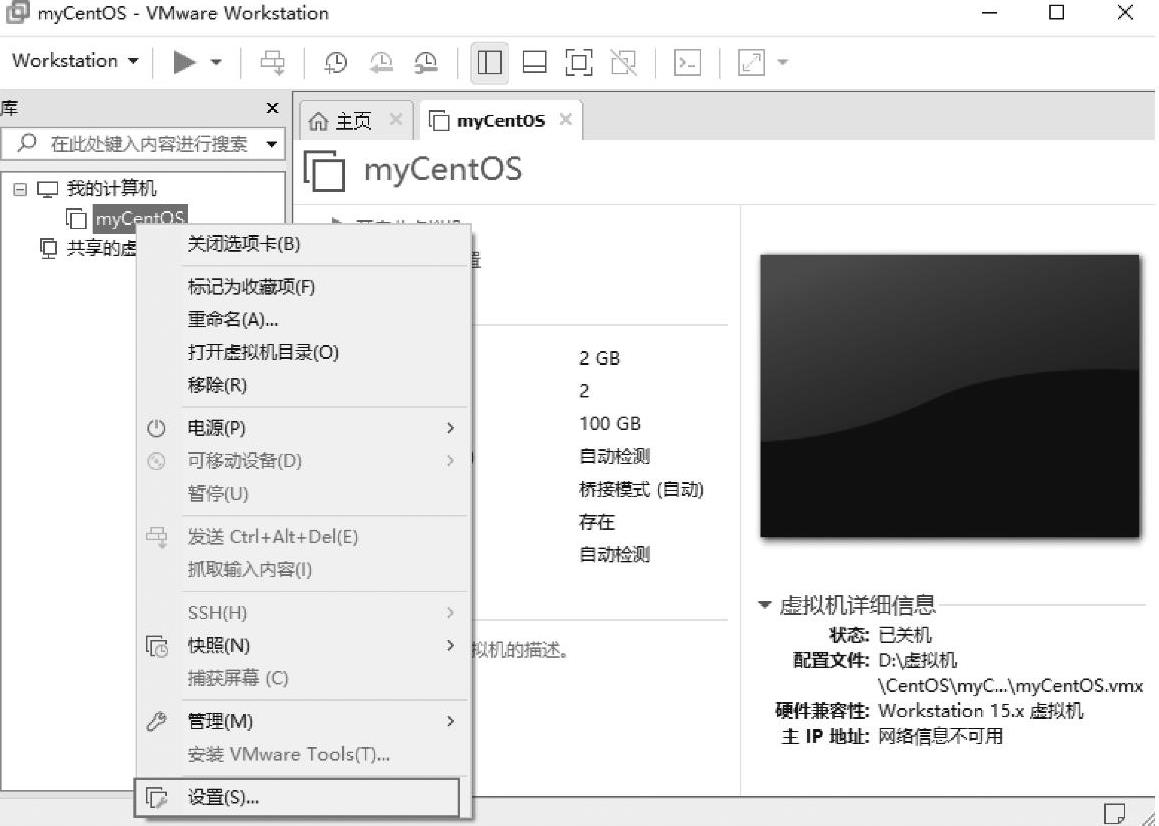Toggle the library sidebar view icon
Image resolution: width=1159 pixels, height=826 pixels.
pyautogui.click(x=489, y=63)
